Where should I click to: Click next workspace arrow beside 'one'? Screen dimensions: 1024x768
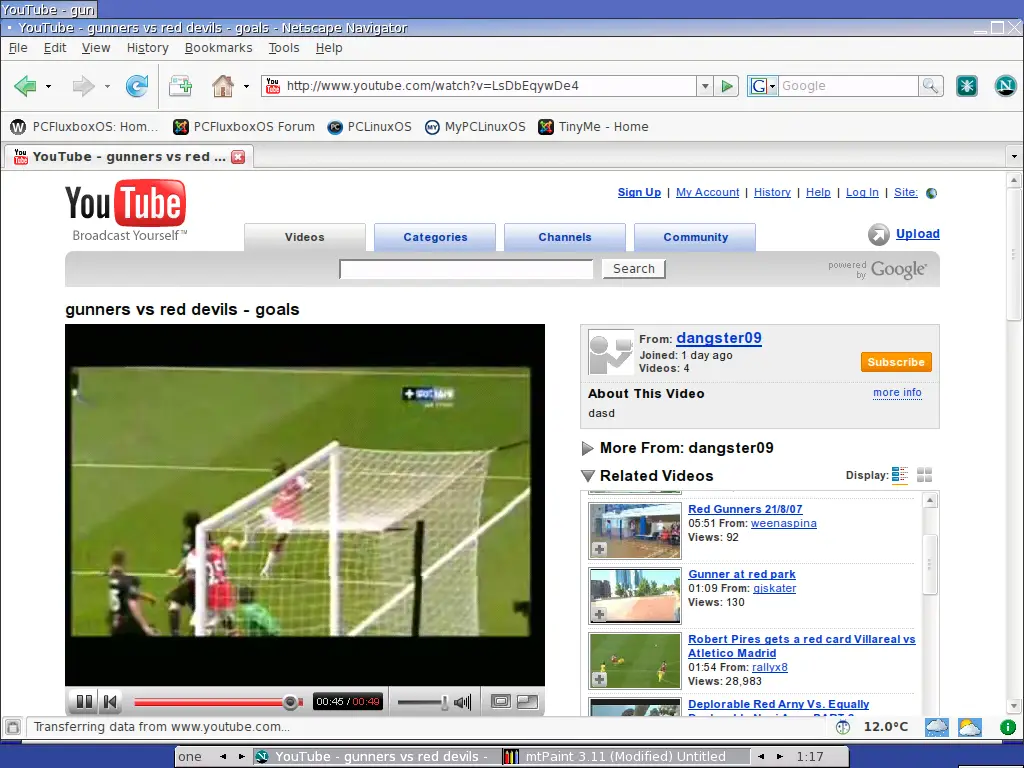tap(242, 756)
